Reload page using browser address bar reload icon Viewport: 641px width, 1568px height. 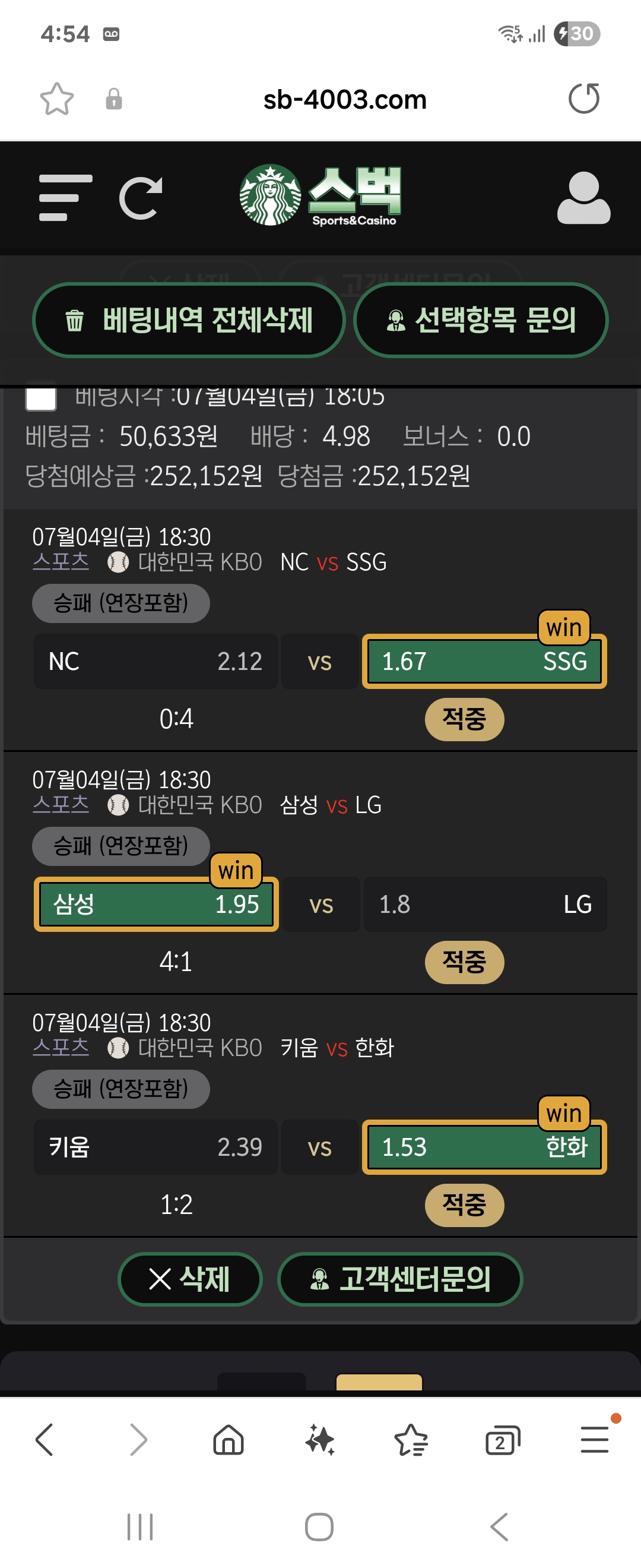584,99
